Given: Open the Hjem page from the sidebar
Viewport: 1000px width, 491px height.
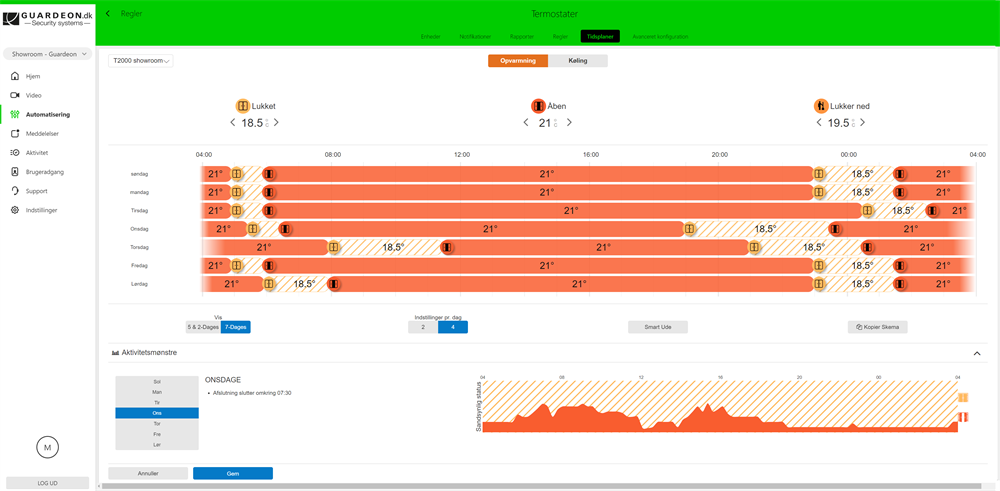Looking at the screenshot, I should coord(32,77).
